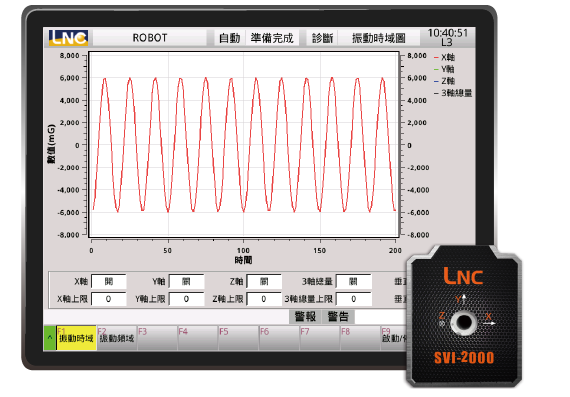Click the green caret icon beside F1

pyautogui.click(x=49, y=338)
